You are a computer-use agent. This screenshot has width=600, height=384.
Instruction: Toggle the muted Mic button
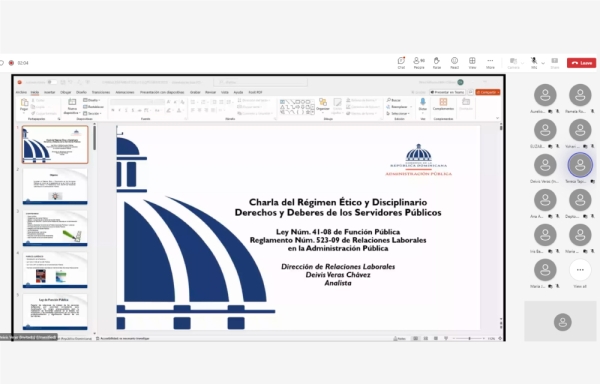point(534,63)
